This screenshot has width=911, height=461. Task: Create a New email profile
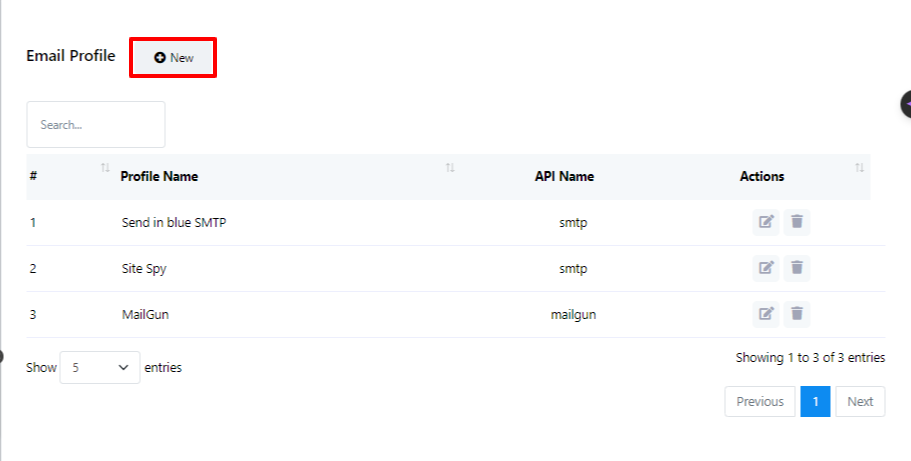174,58
